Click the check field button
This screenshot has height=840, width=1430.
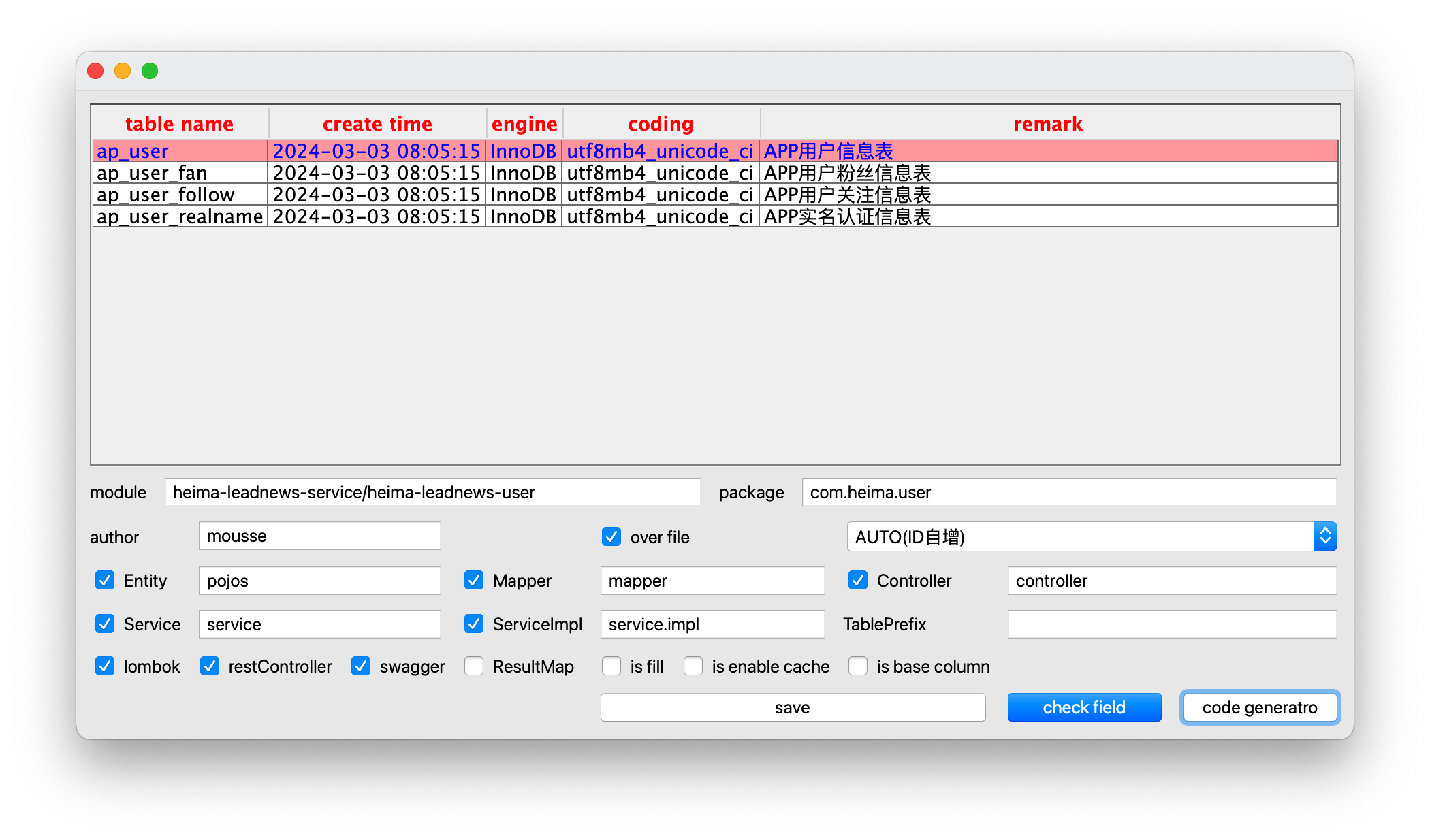(x=1084, y=707)
